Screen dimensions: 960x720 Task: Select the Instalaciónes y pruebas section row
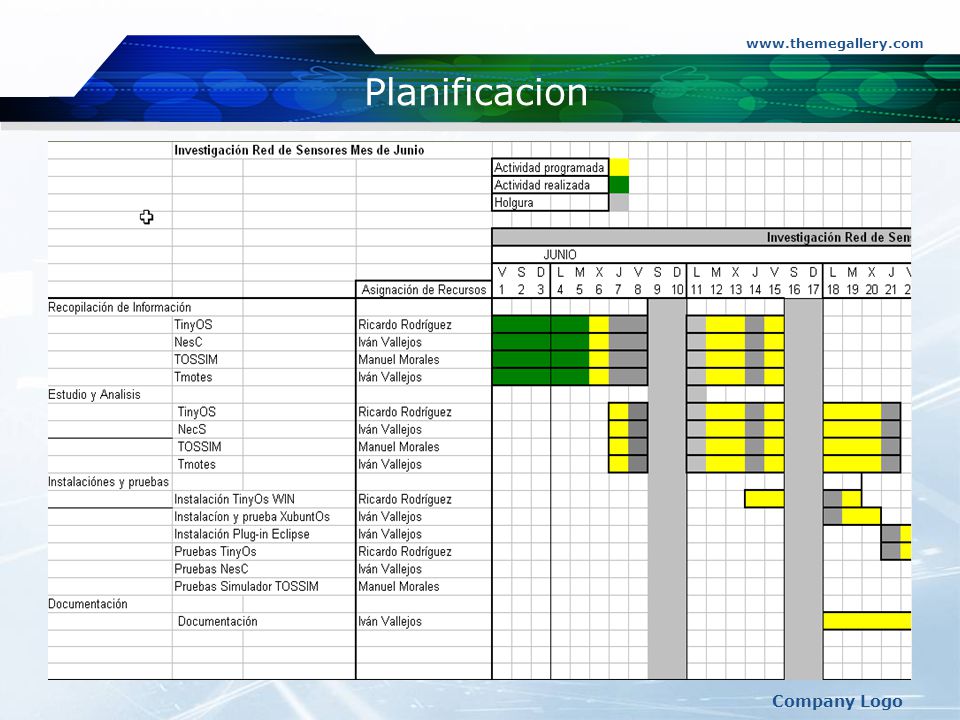pos(108,482)
